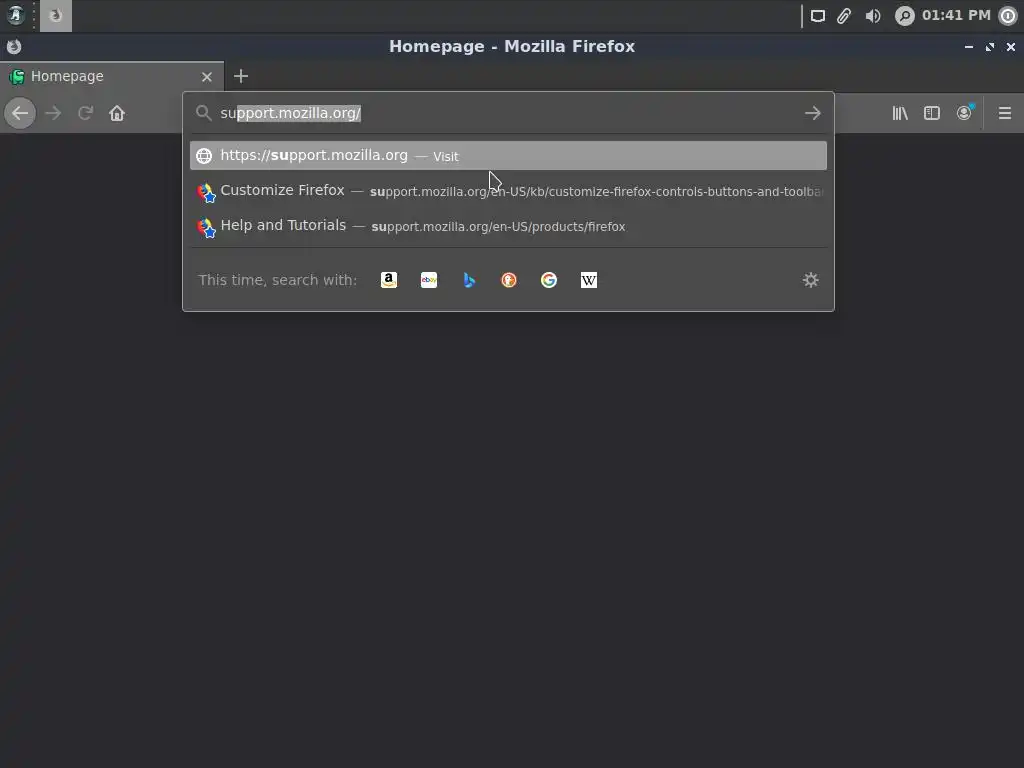Screen dimensions: 1024x768
Task: Open search settings gear icon
Action: 810,280
